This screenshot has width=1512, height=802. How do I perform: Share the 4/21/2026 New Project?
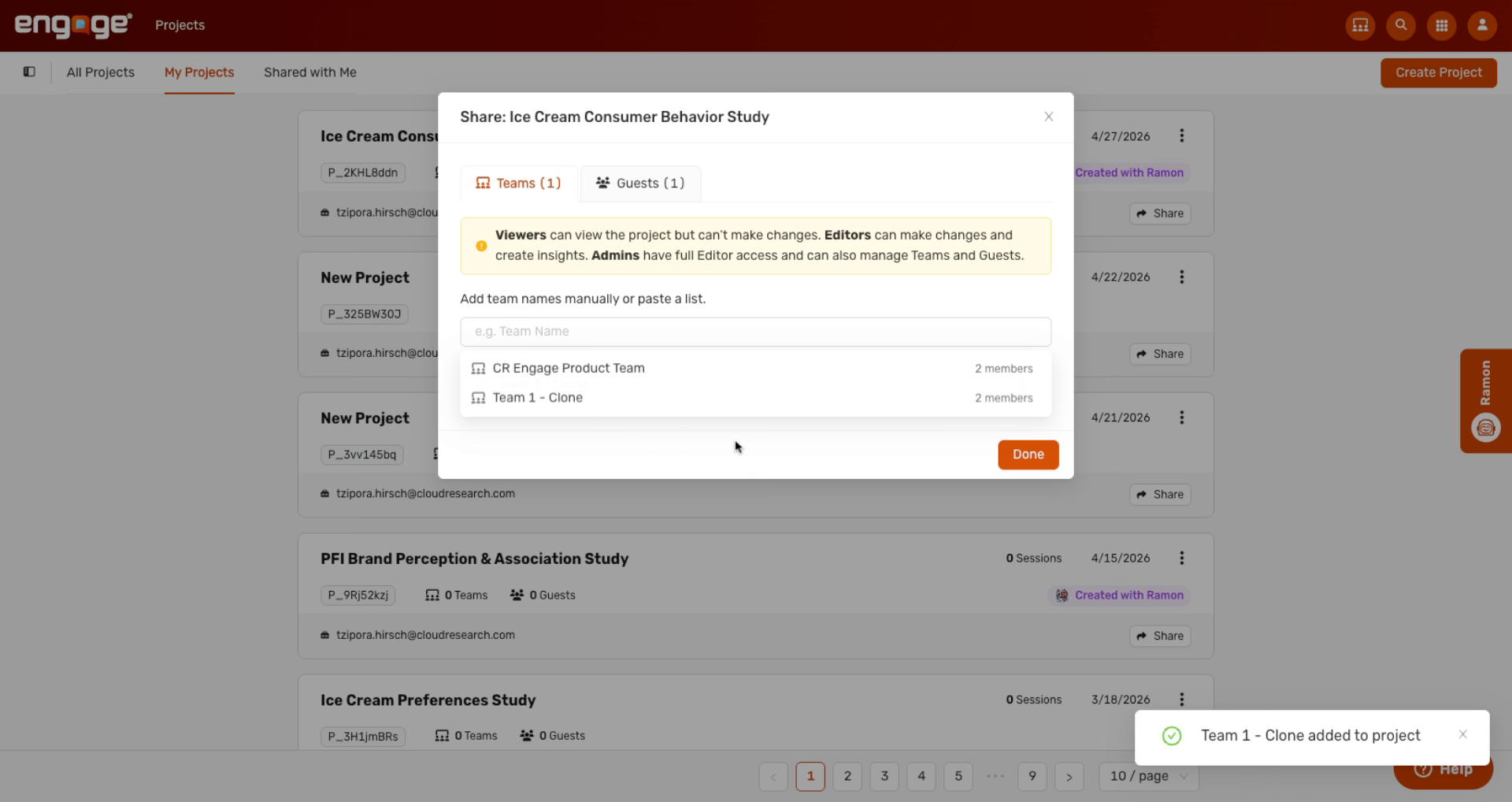point(1160,495)
